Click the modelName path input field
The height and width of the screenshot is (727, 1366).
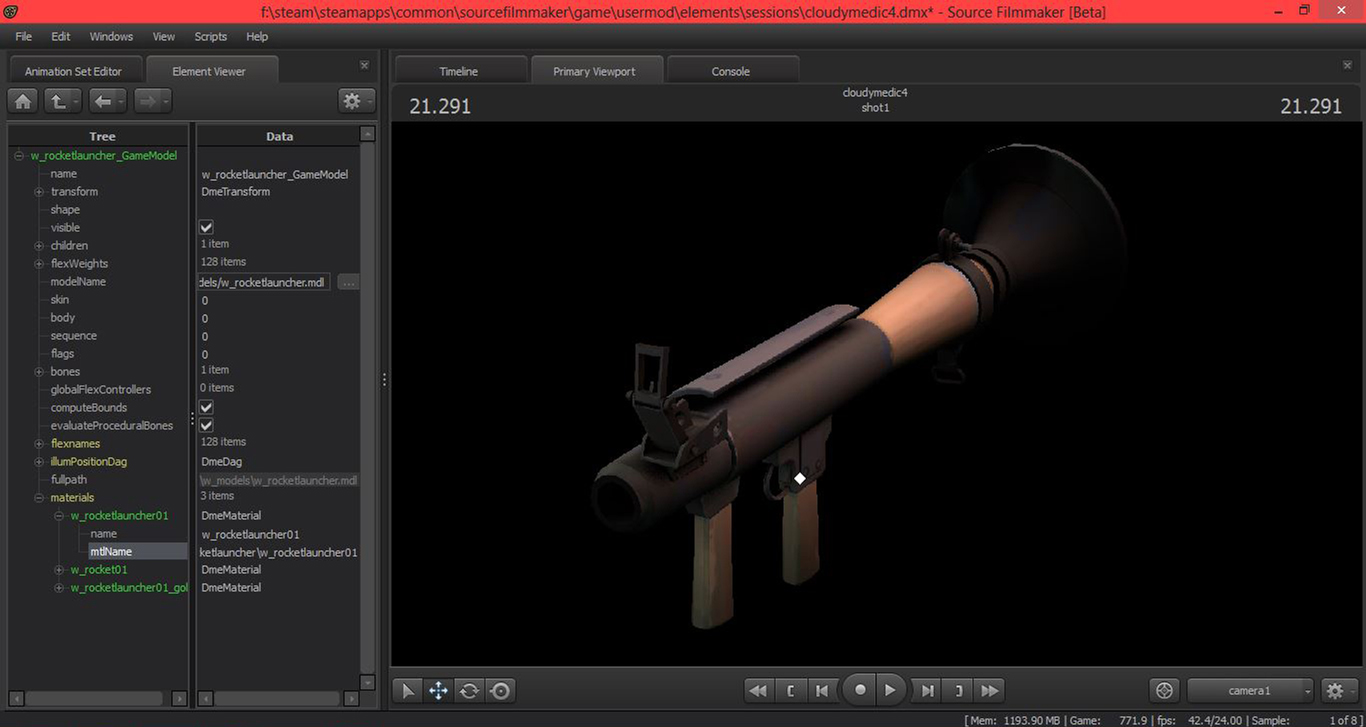[265, 283]
